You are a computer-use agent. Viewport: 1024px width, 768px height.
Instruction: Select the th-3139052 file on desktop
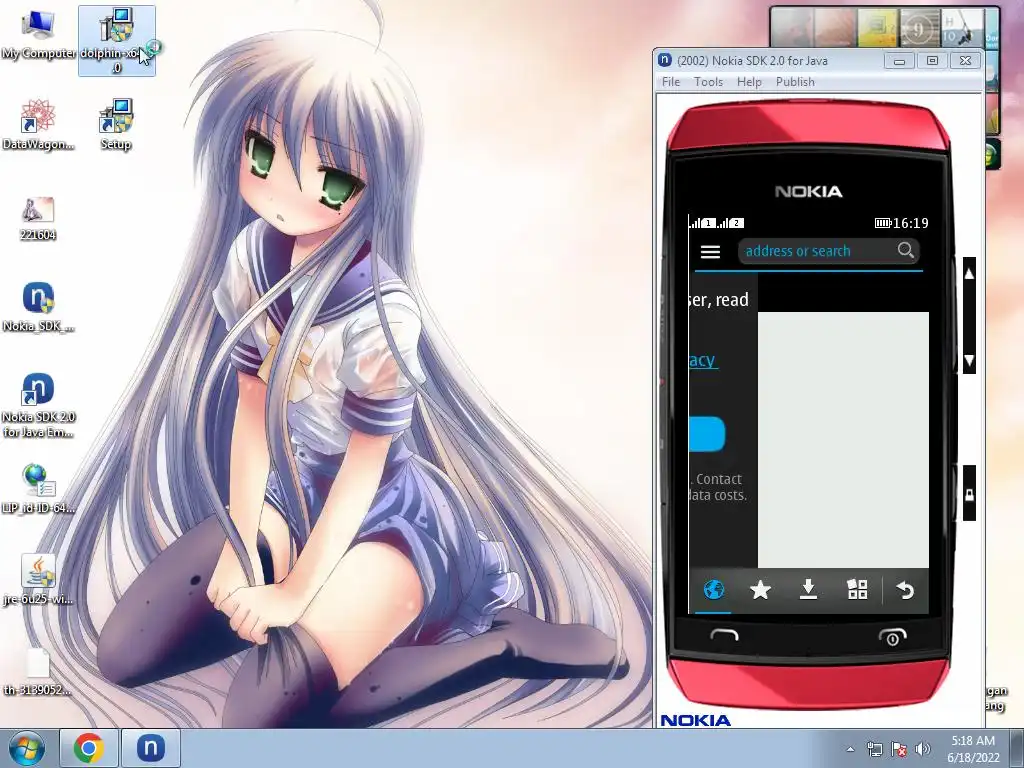38,671
